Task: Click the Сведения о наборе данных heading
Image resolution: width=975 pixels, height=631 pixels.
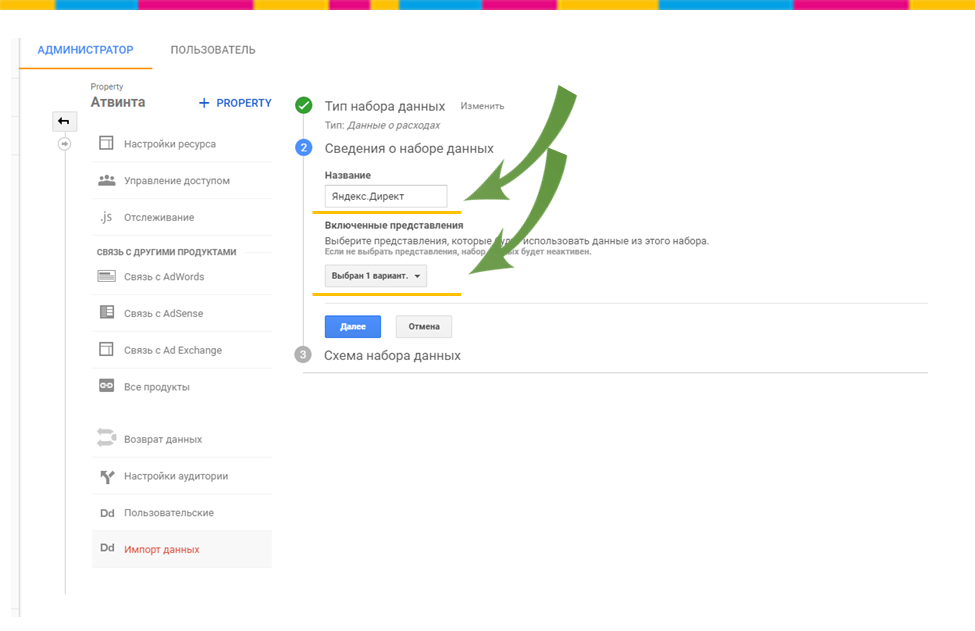Action: [409, 149]
